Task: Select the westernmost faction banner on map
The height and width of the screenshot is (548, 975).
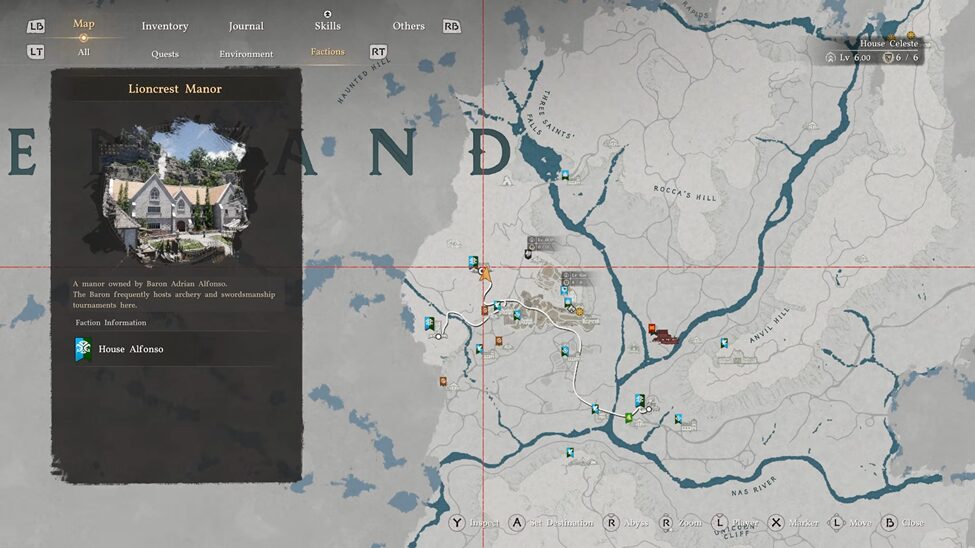Action: pos(429,323)
